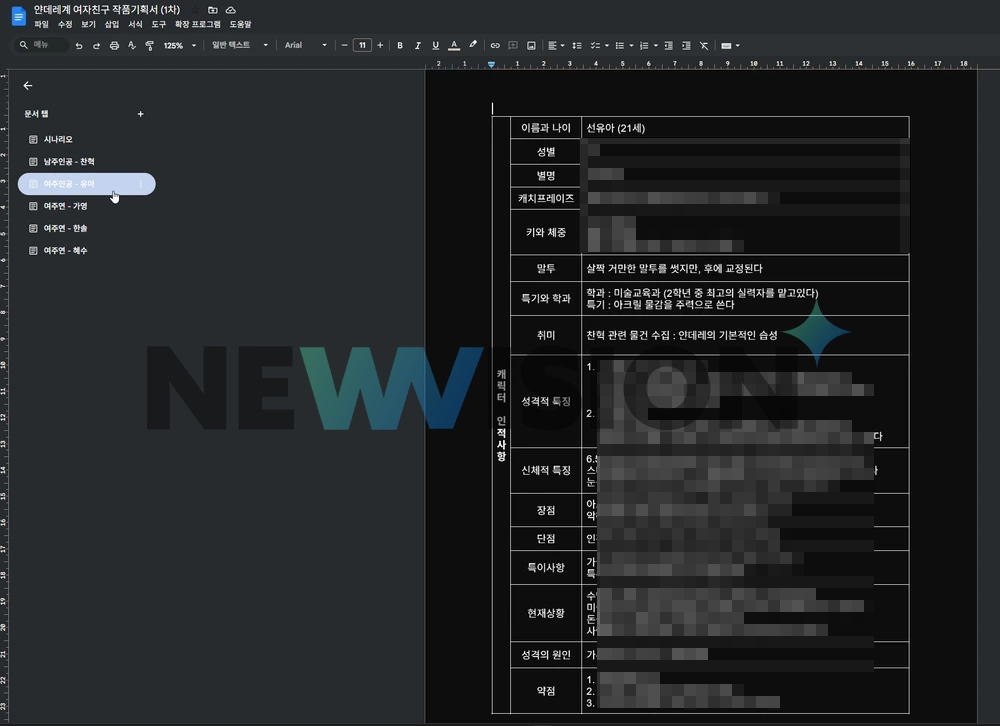Expand the 일반 텍스트 paragraph style dropdown

coord(239,46)
